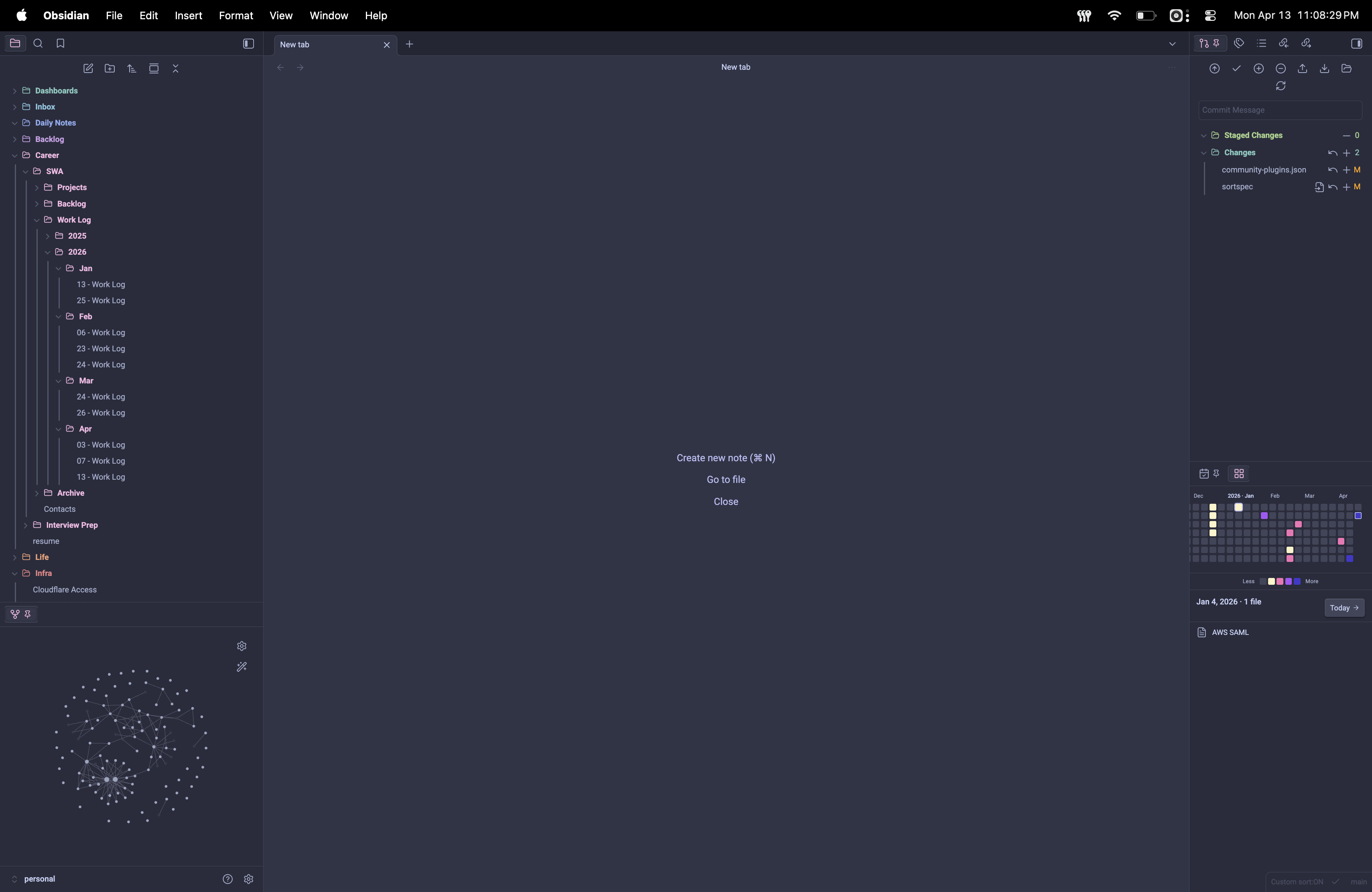Open the File menu
Viewport: 1372px width, 892px height.
click(114, 16)
